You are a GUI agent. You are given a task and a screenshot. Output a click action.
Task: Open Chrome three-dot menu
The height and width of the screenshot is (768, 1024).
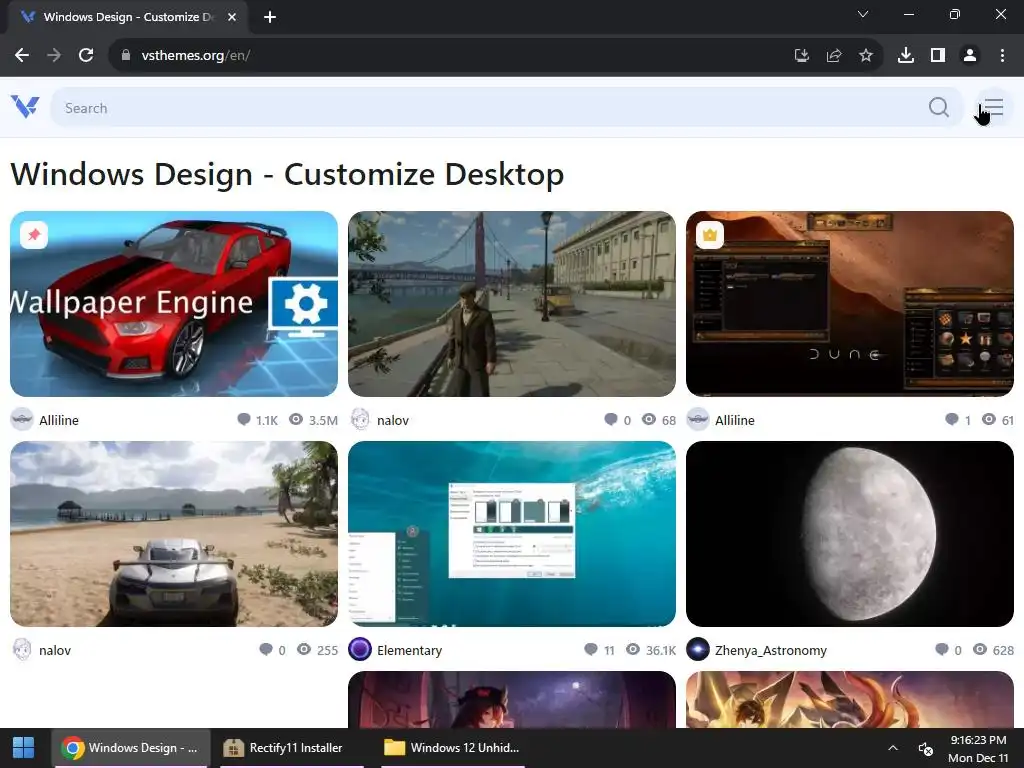pos(1002,56)
